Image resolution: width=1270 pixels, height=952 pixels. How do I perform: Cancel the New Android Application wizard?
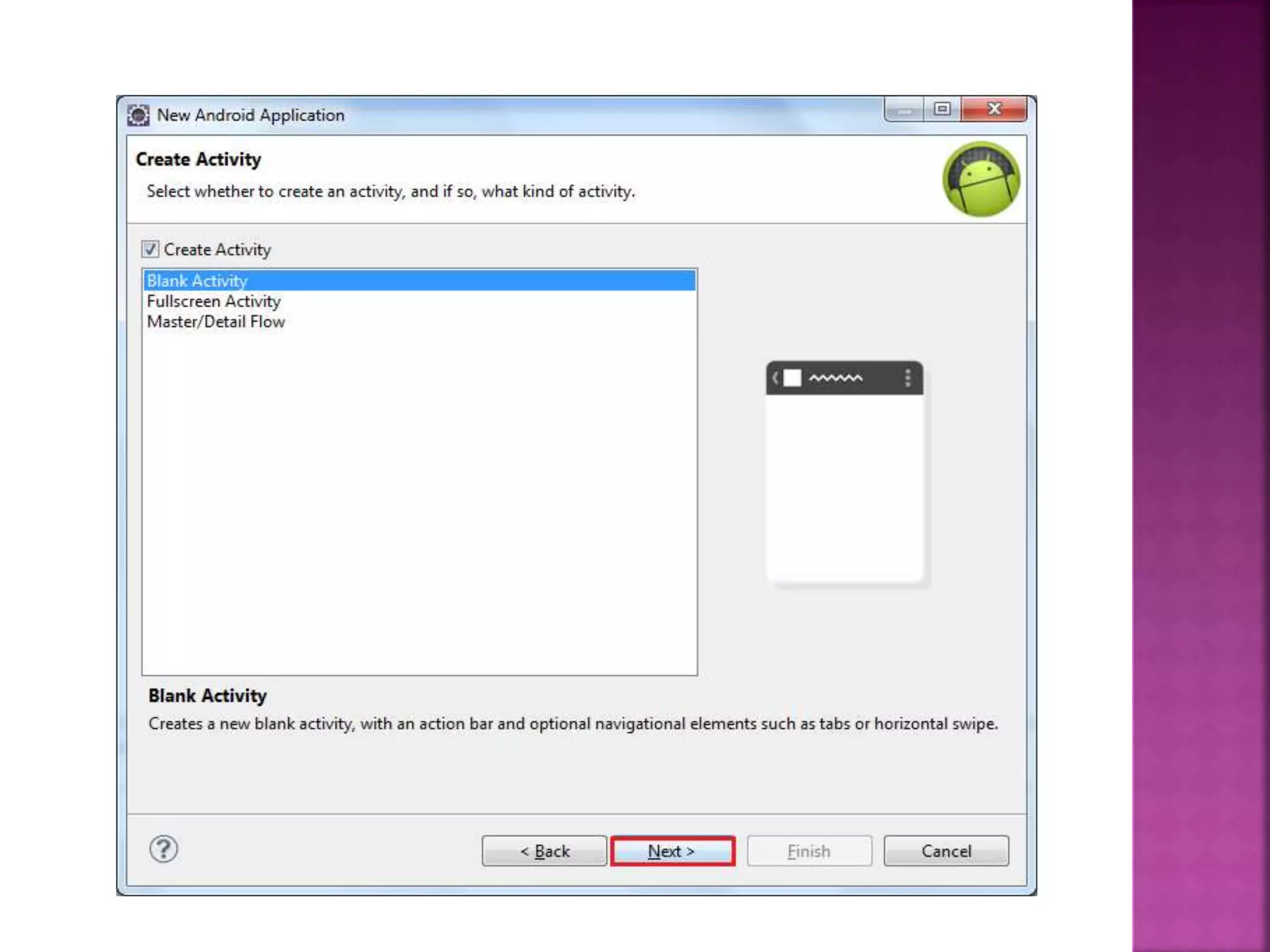(x=946, y=851)
